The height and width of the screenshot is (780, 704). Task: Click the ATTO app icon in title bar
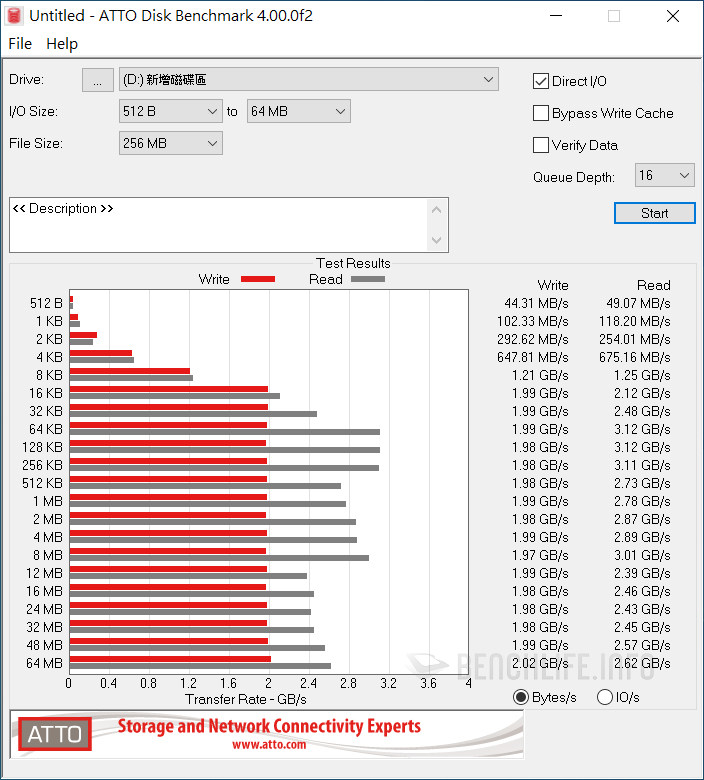pyautogui.click(x=15, y=16)
